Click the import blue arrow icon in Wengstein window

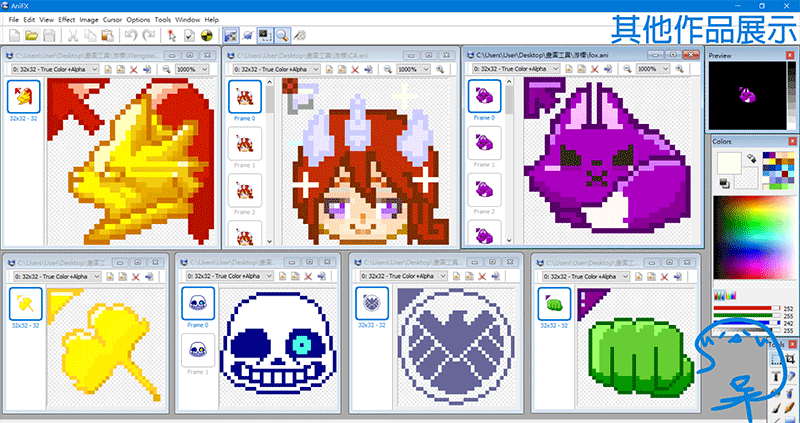pyautogui.click(x=147, y=69)
